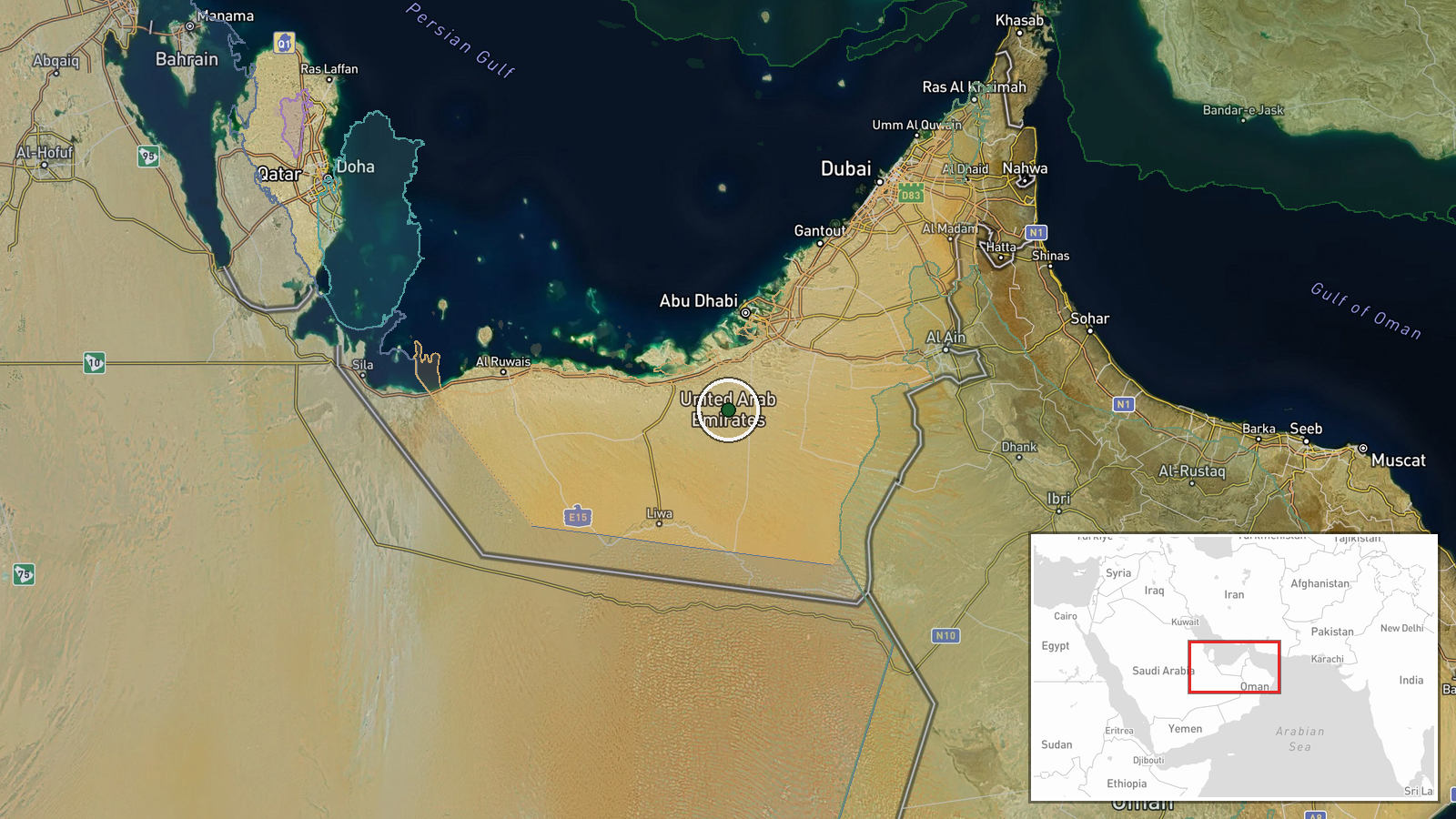Image resolution: width=1456 pixels, height=819 pixels.
Task: Click the route 95 shield near Al-Hofuf
Action: point(148,157)
